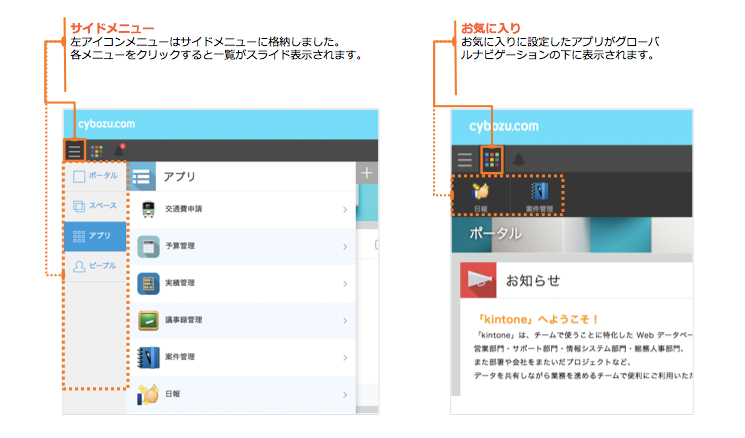Expand the 議事録管理 row chevron
Image resolution: width=745 pixels, height=438 pixels.
345,320
